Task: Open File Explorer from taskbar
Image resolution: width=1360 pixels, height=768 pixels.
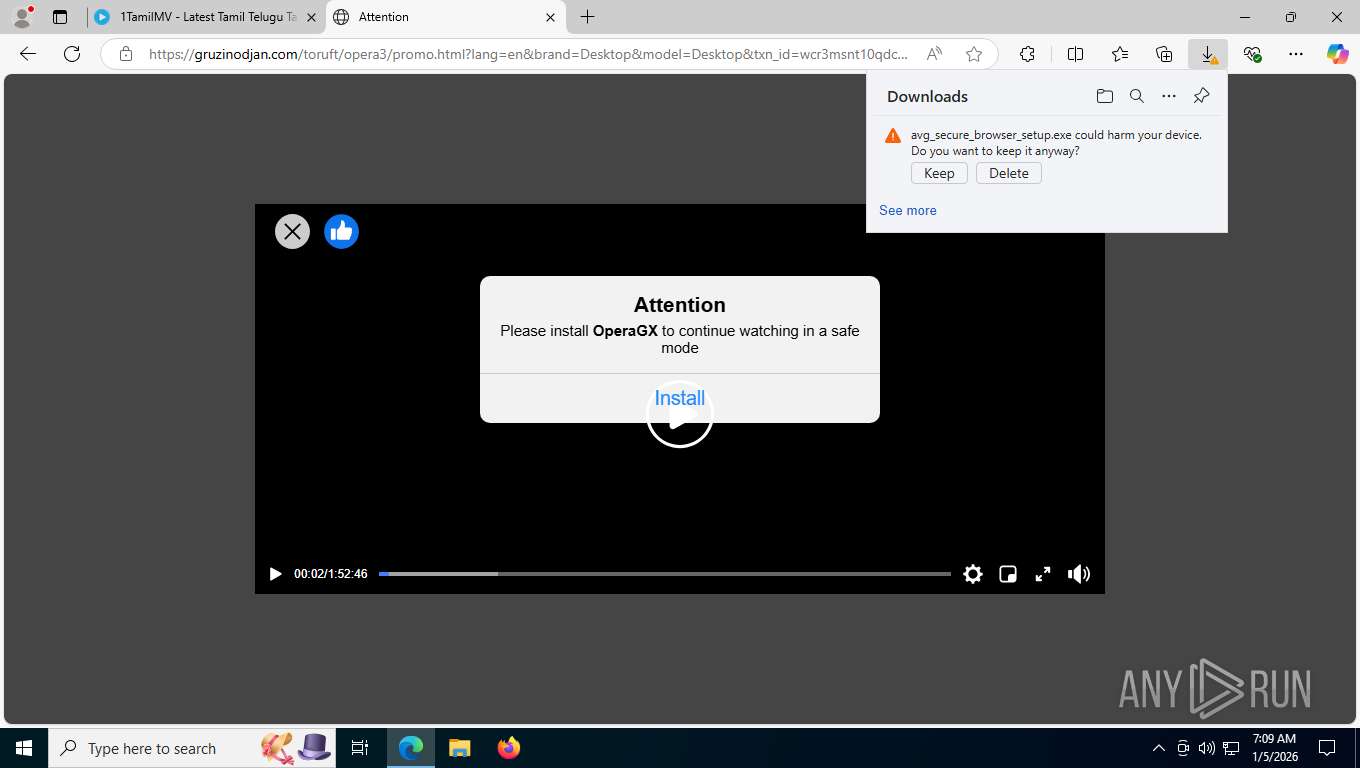Action: pyautogui.click(x=459, y=748)
